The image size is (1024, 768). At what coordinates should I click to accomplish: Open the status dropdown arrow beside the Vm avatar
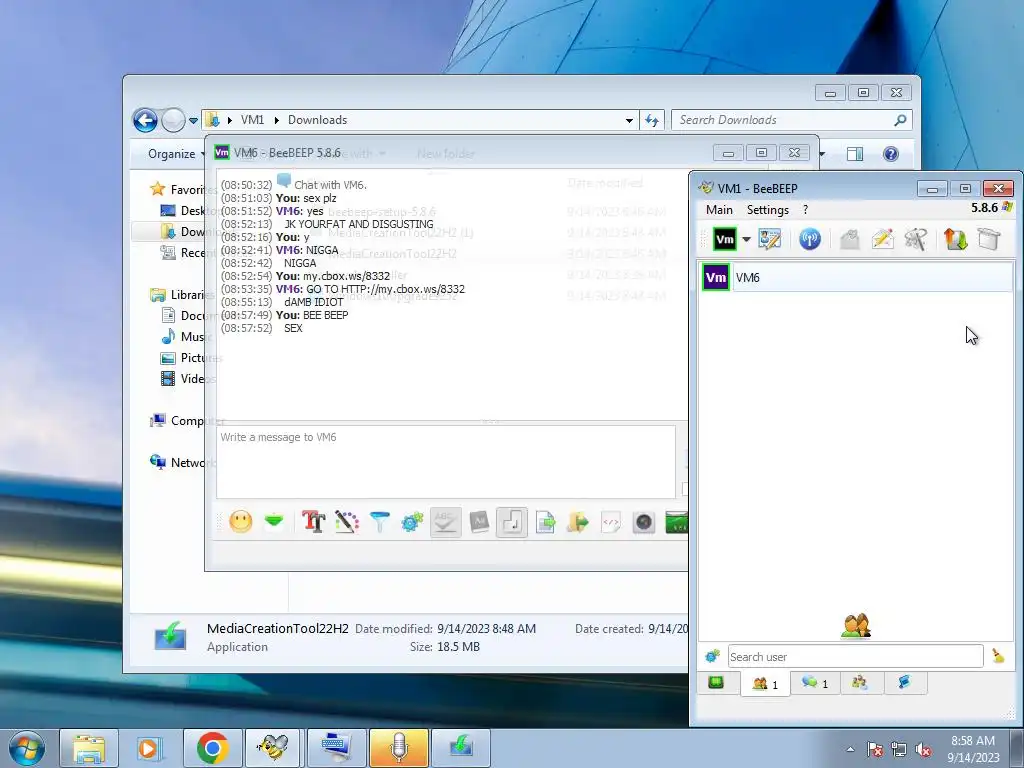pyautogui.click(x=746, y=239)
